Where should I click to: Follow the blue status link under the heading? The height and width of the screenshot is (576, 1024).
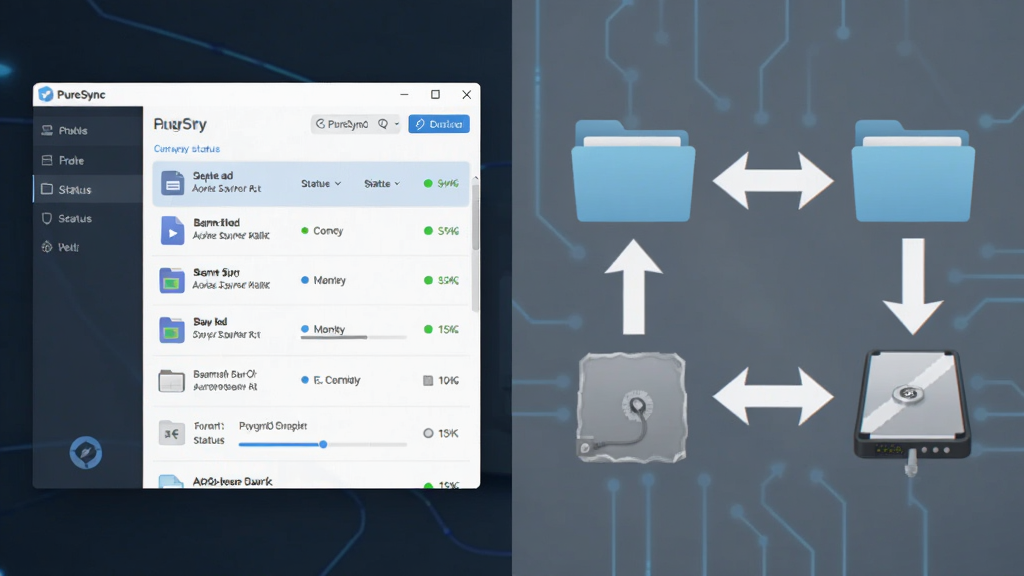pyautogui.click(x=187, y=149)
